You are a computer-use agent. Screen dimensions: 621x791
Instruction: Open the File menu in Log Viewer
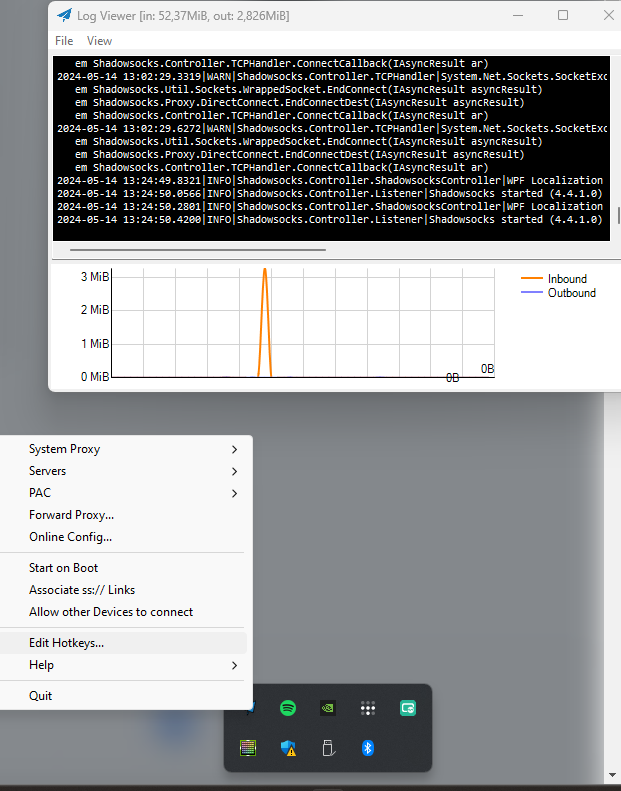click(x=64, y=41)
